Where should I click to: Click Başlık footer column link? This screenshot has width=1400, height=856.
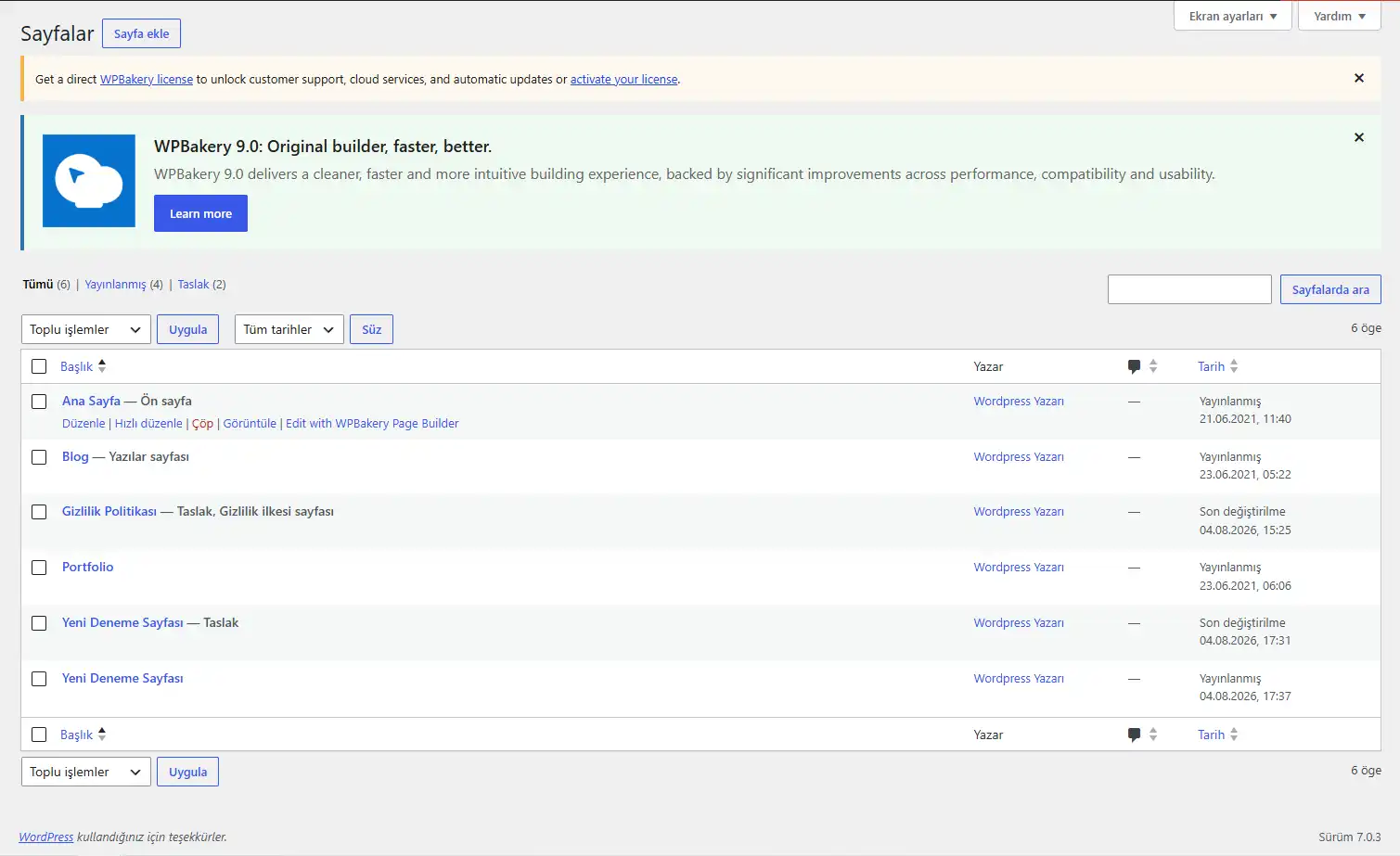pos(76,735)
